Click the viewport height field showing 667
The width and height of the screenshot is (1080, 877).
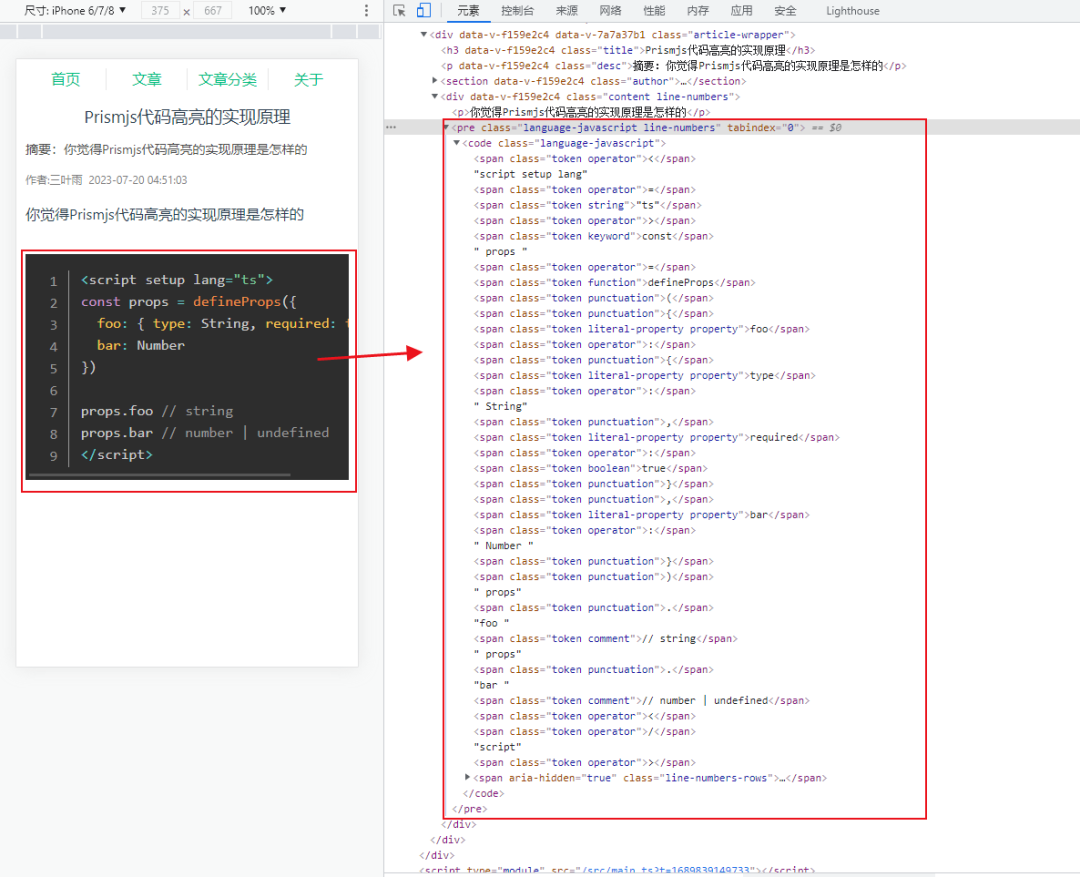coord(212,11)
